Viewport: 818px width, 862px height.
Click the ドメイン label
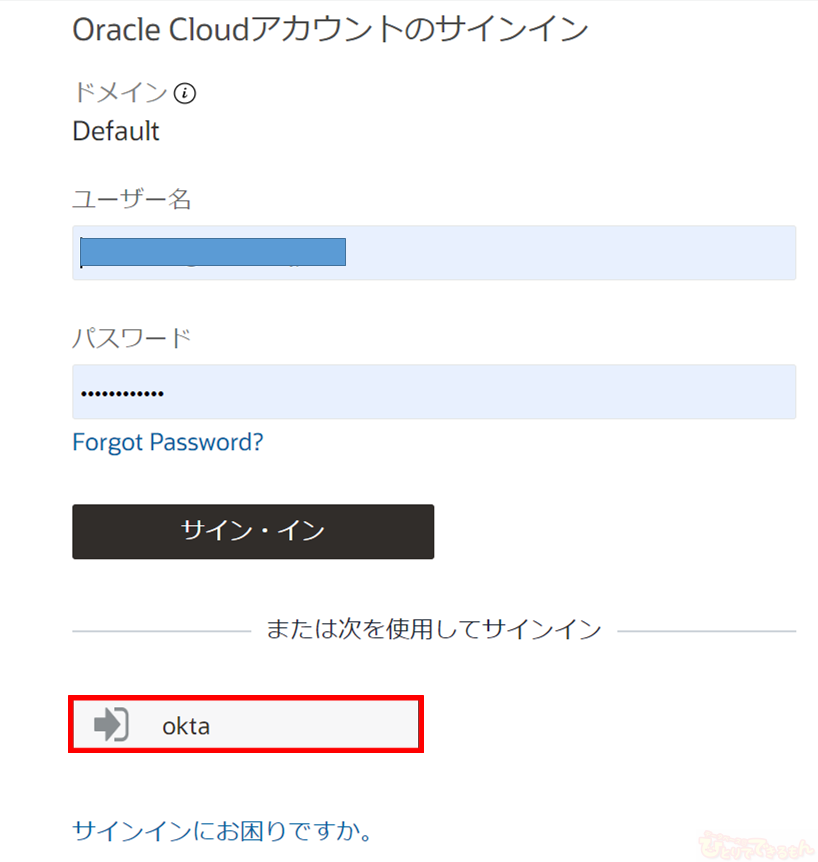120,93
